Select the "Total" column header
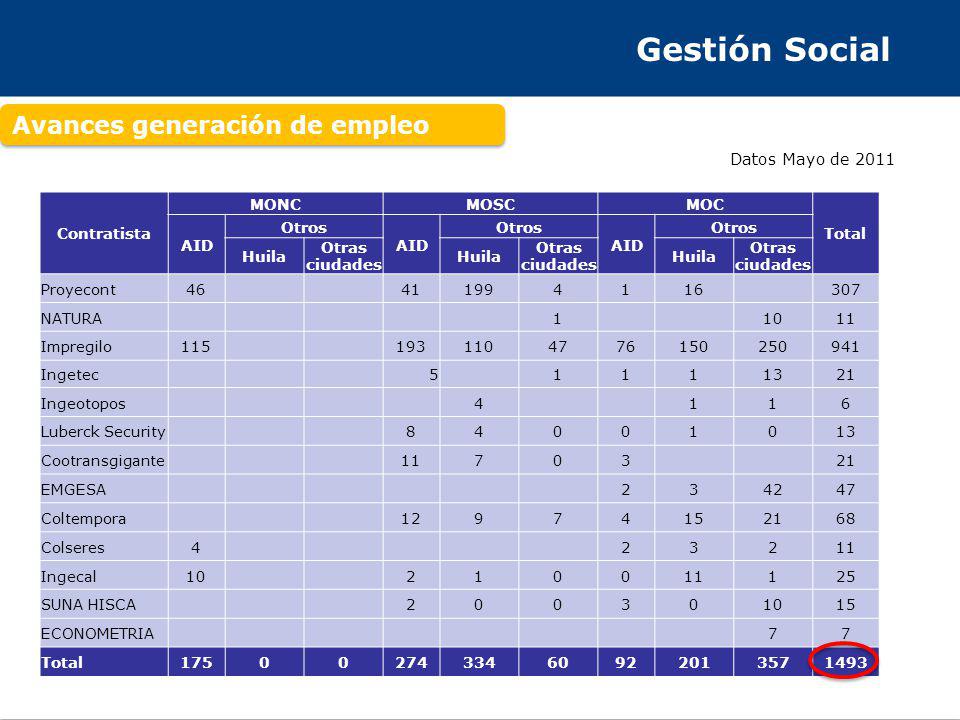960x720 pixels. pyautogui.click(x=846, y=233)
